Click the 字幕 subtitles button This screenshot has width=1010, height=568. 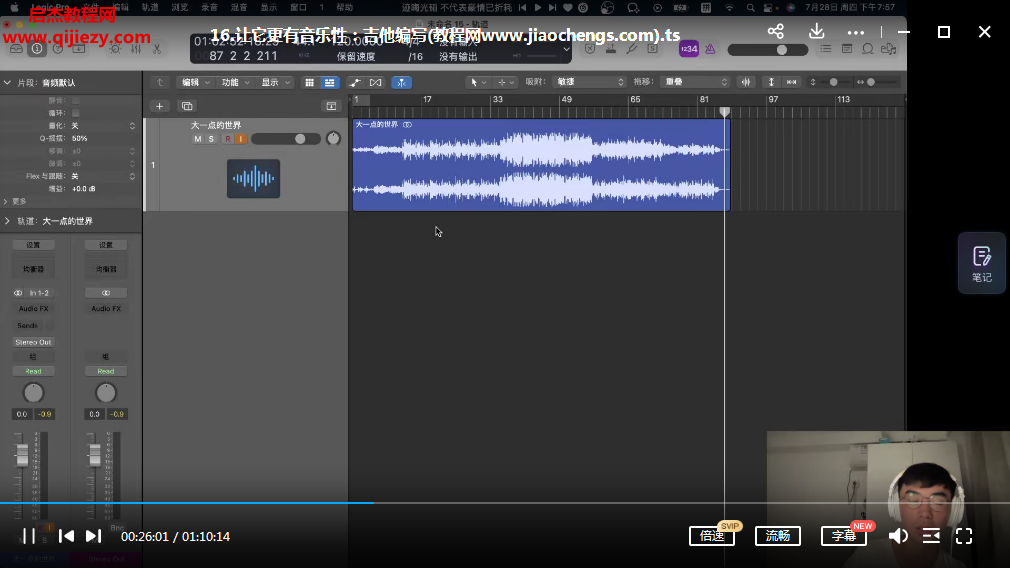pos(844,536)
